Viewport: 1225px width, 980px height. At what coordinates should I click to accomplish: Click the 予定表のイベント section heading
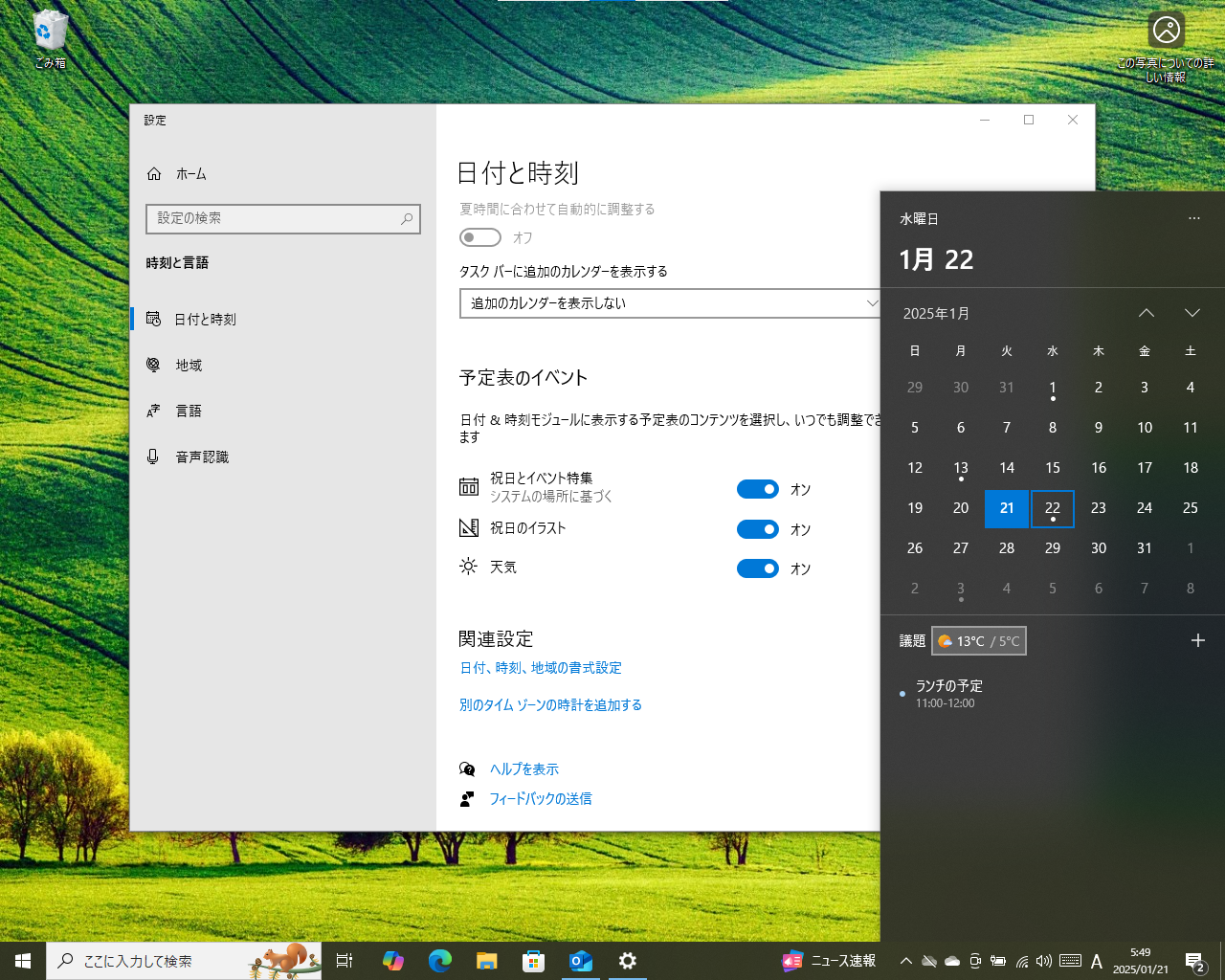[x=523, y=378]
